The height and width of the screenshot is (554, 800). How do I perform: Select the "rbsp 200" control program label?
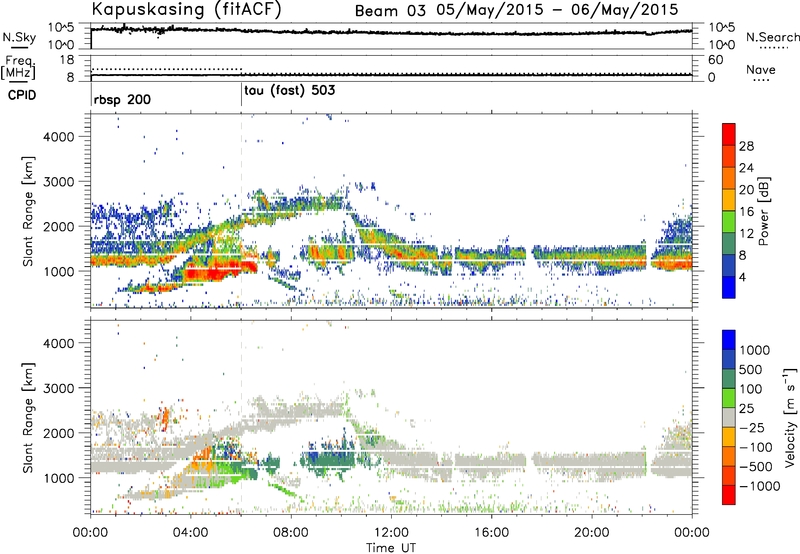(122, 99)
